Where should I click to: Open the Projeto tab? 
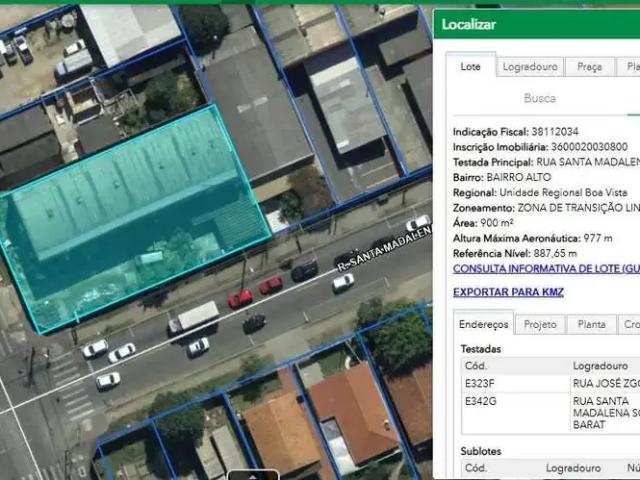(x=540, y=325)
